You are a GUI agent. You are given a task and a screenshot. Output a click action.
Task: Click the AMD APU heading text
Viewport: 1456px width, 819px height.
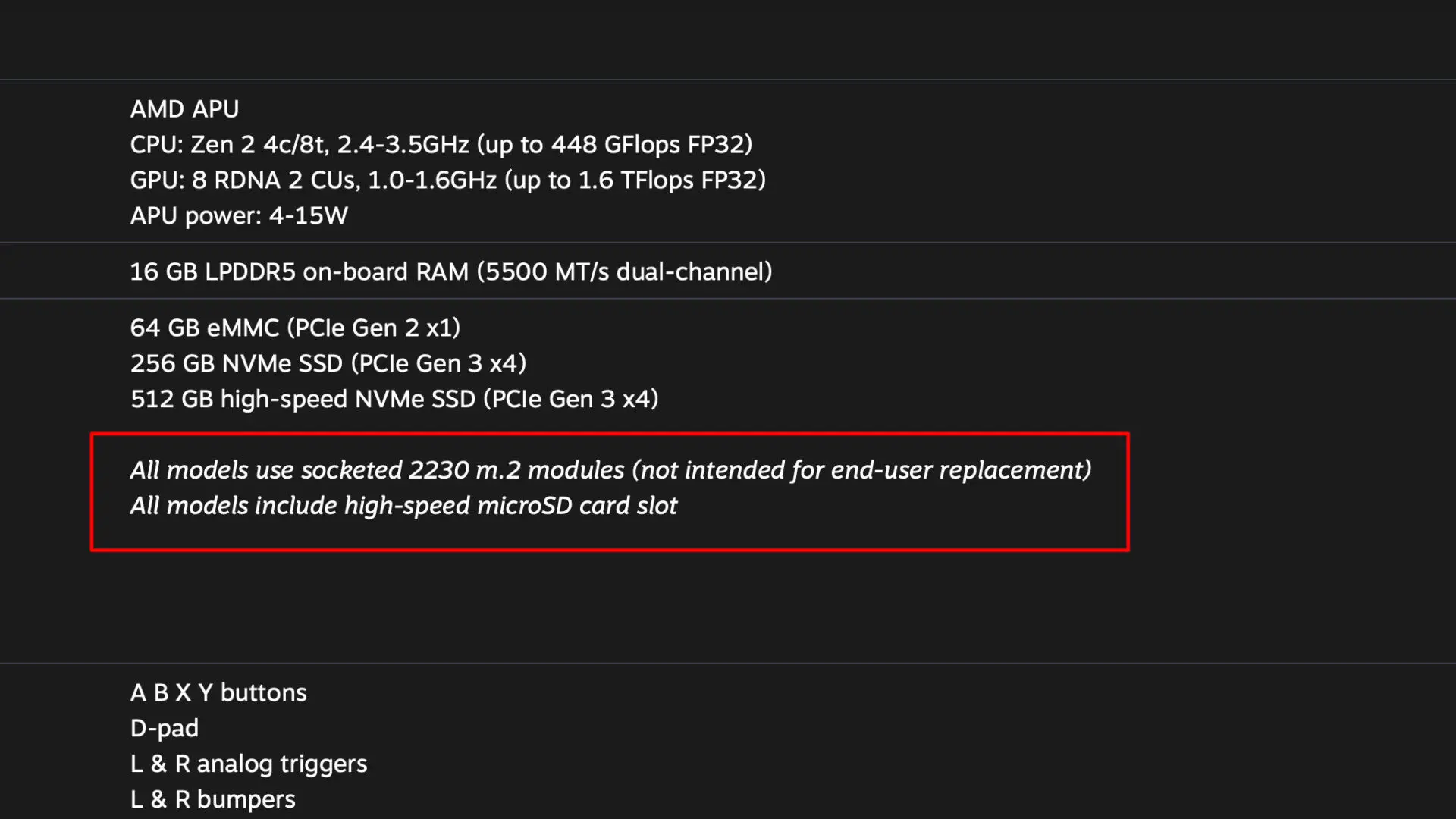(184, 109)
